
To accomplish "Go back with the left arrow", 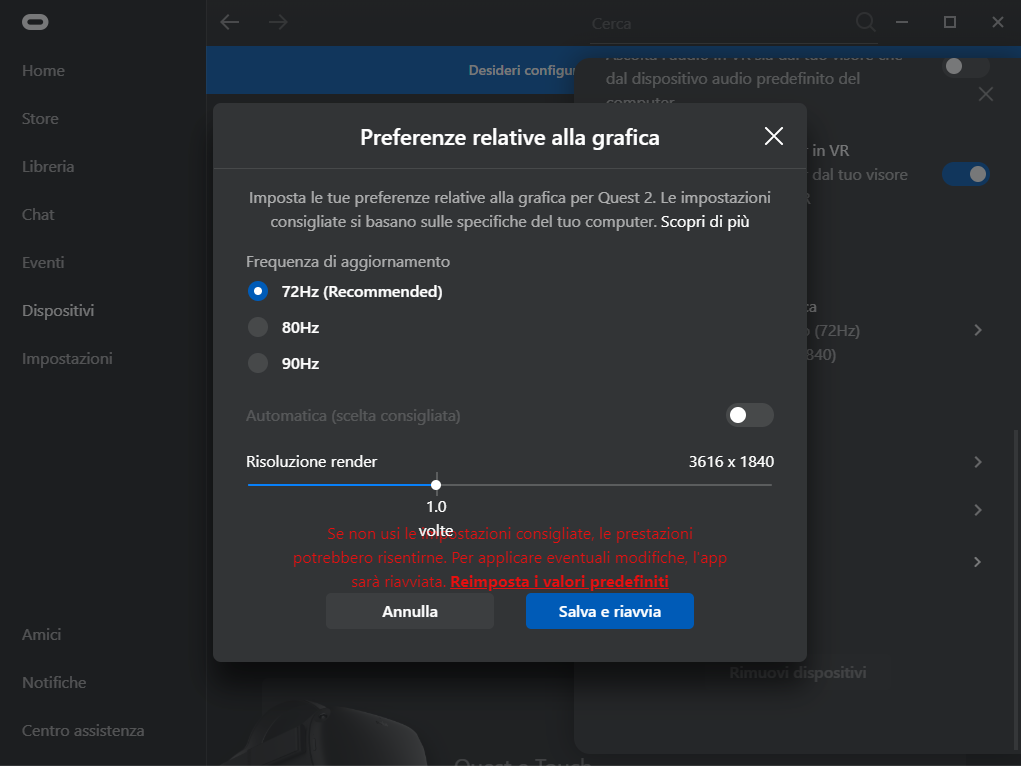I will (x=230, y=22).
